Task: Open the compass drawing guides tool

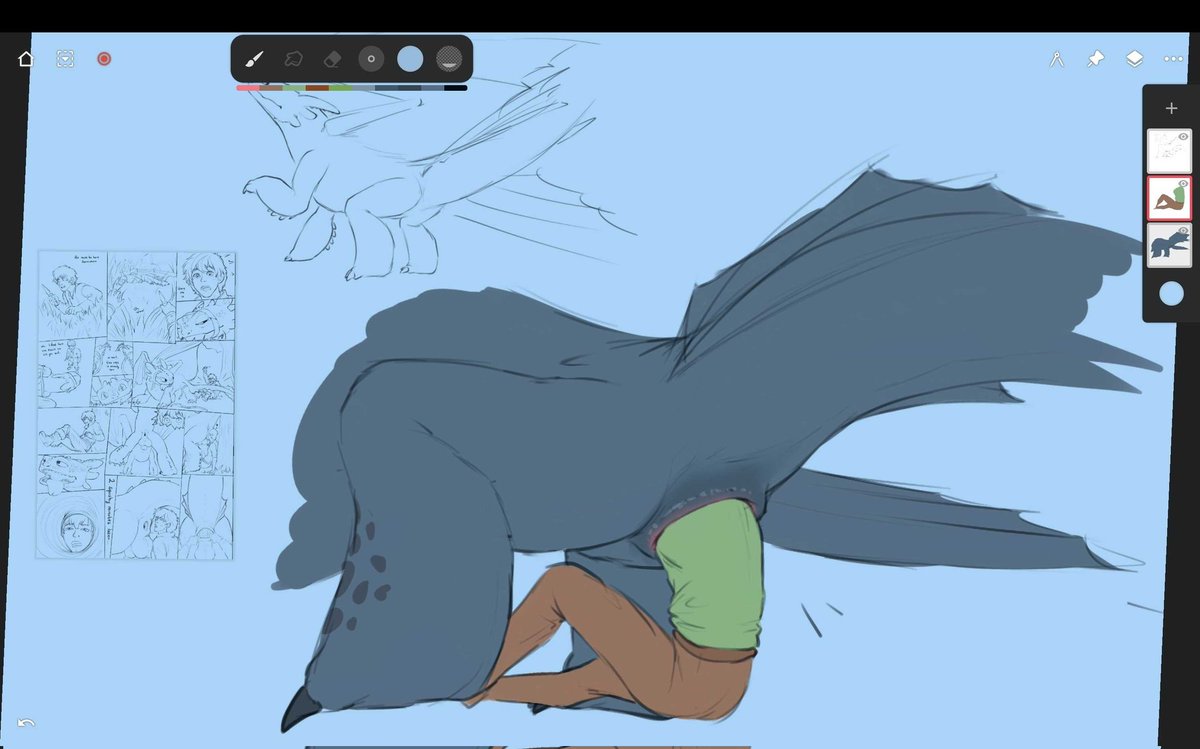Action: (x=1057, y=59)
